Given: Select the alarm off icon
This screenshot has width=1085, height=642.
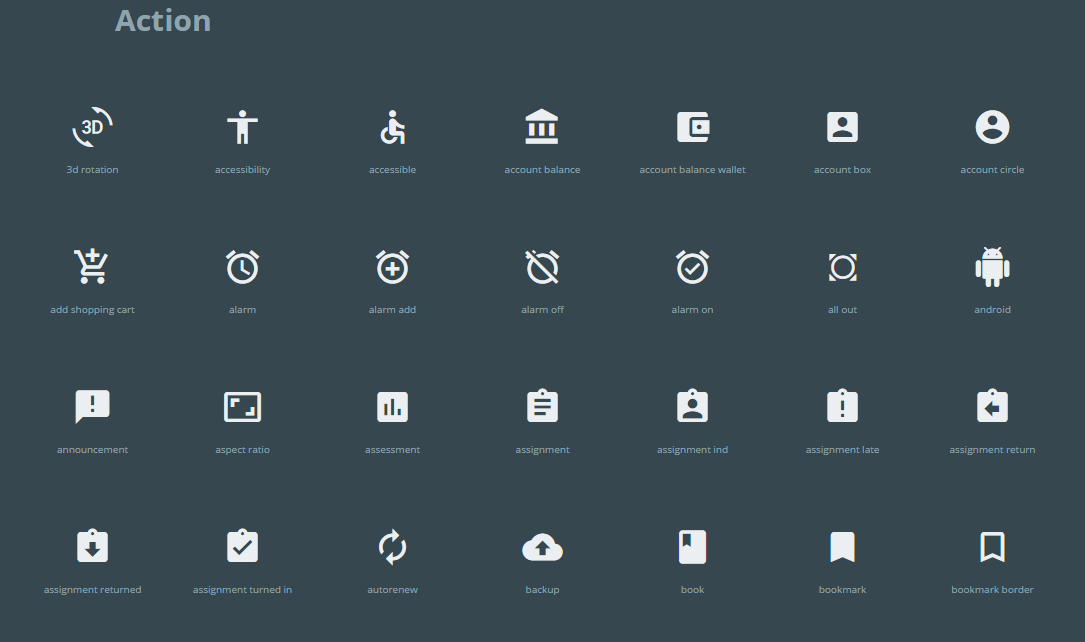Looking at the screenshot, I should tap(542, 267).
